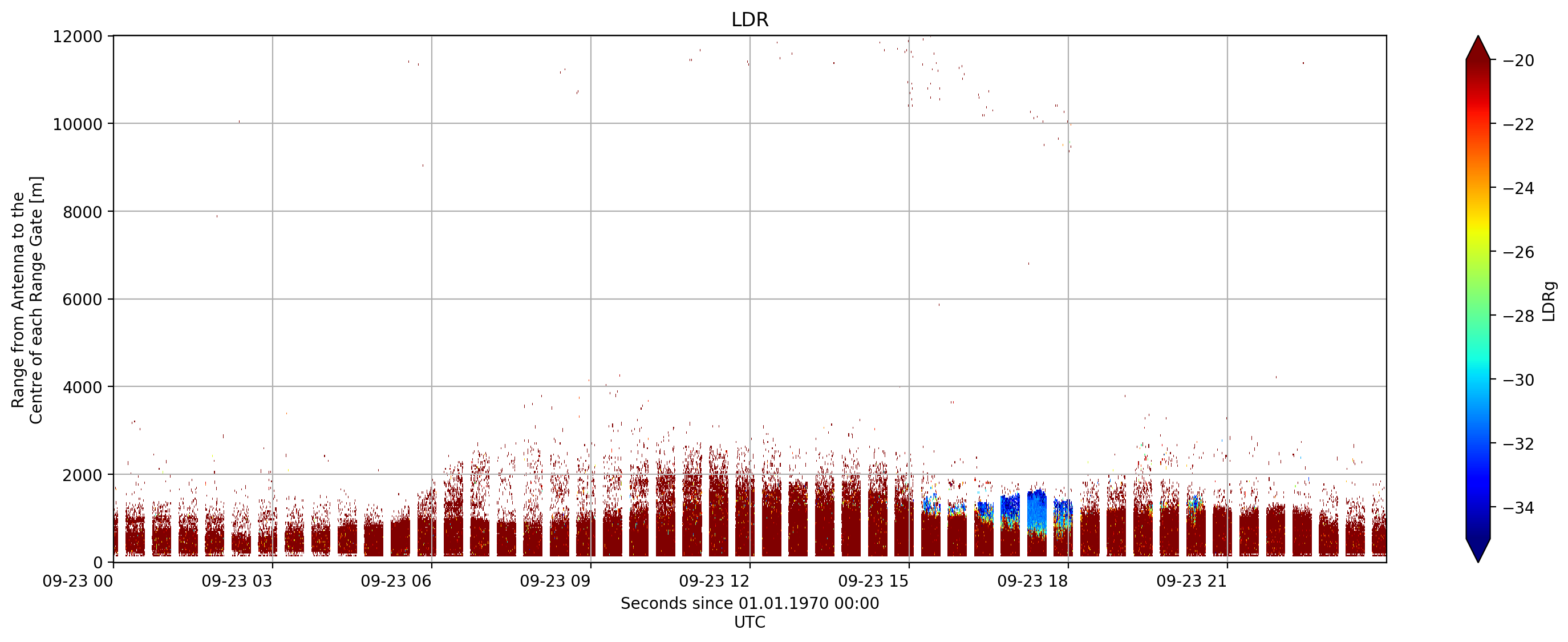Select the colorbar tick label "−24"

coord(1518,188)
